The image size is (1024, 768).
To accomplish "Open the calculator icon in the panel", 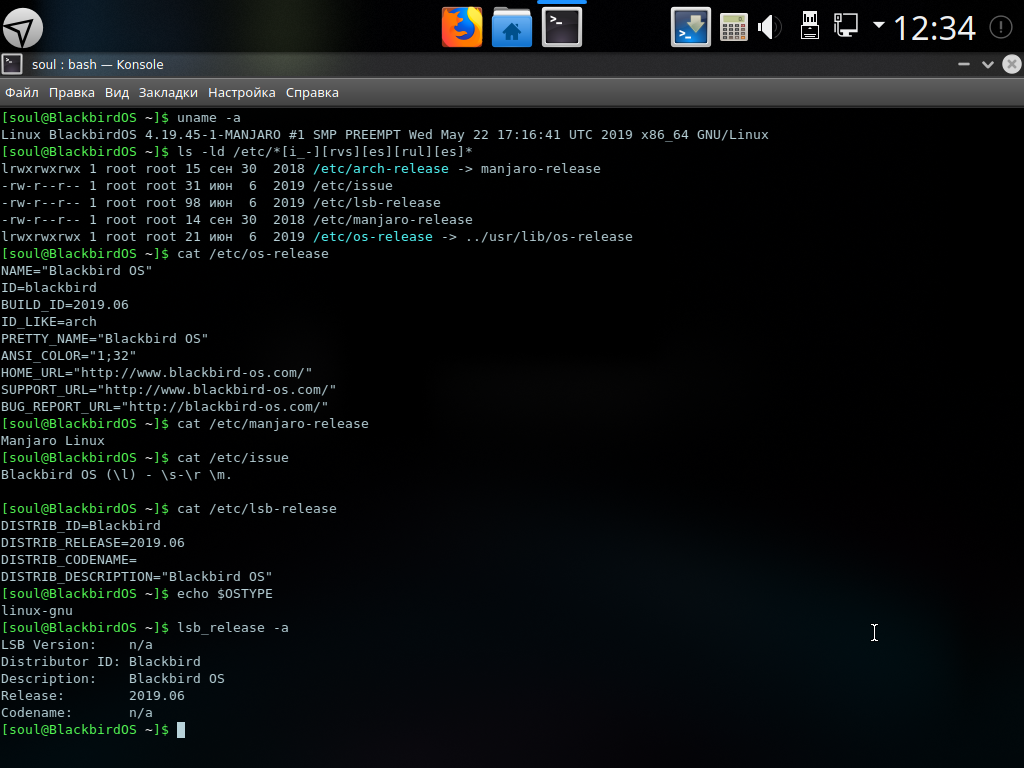I will pos(733,27).
